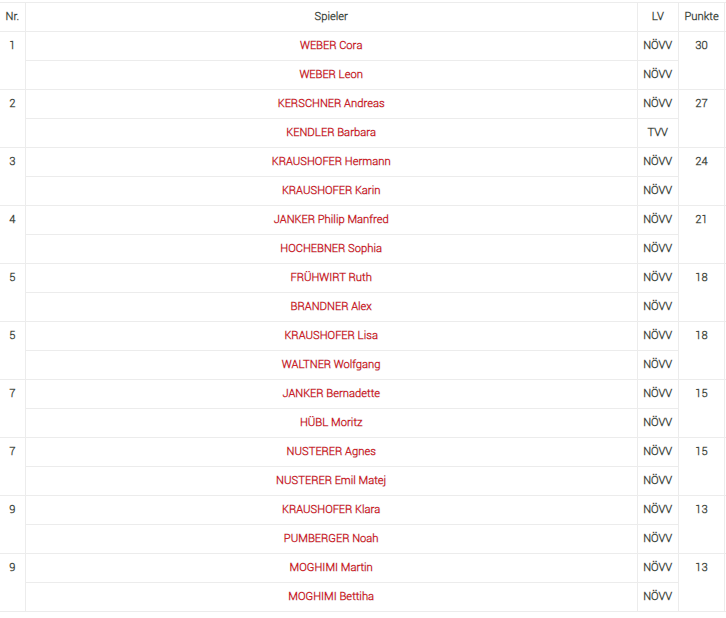Open NUSTERER Agnes player link

[331, 451]
